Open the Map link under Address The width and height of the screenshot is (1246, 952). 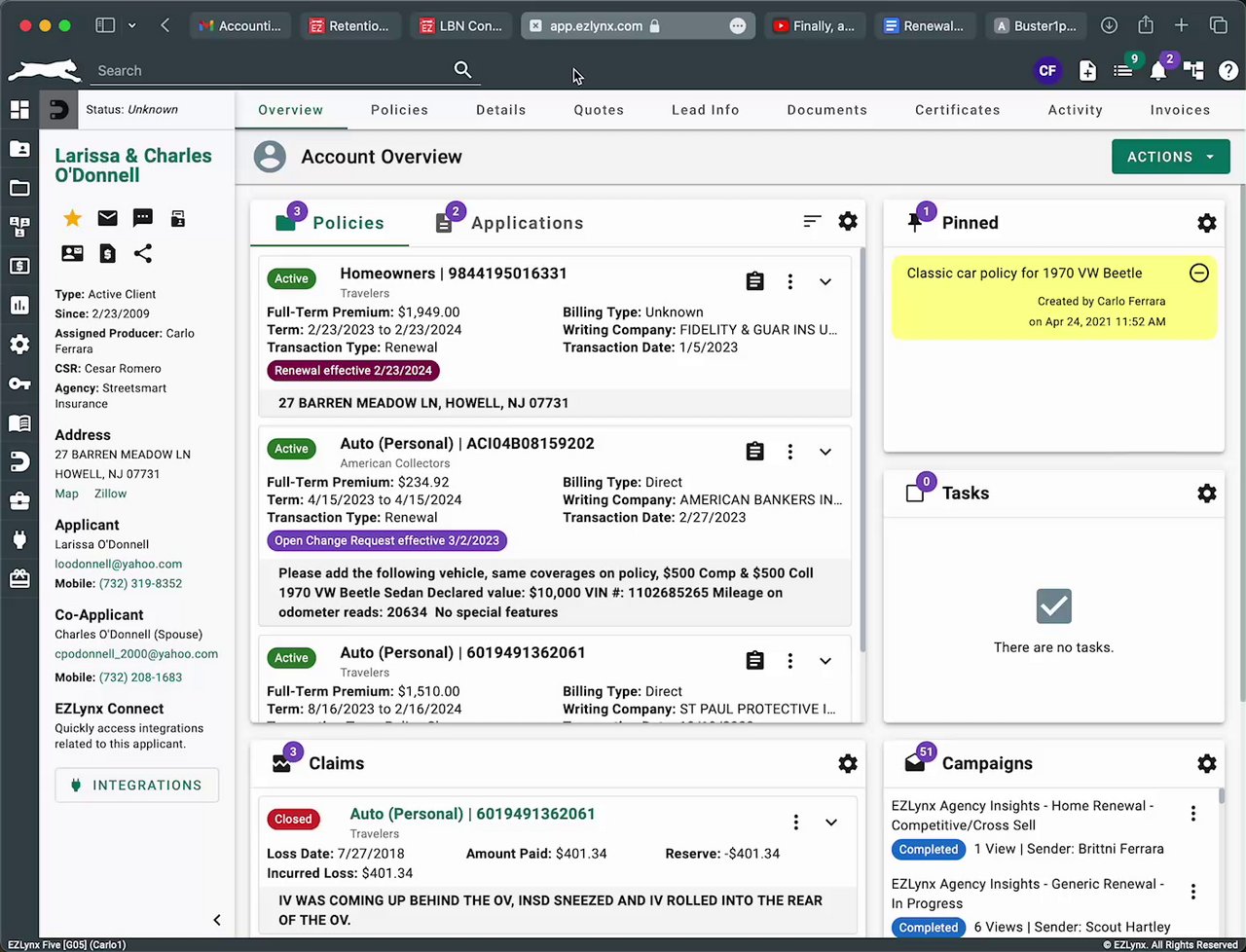[67, 494]
